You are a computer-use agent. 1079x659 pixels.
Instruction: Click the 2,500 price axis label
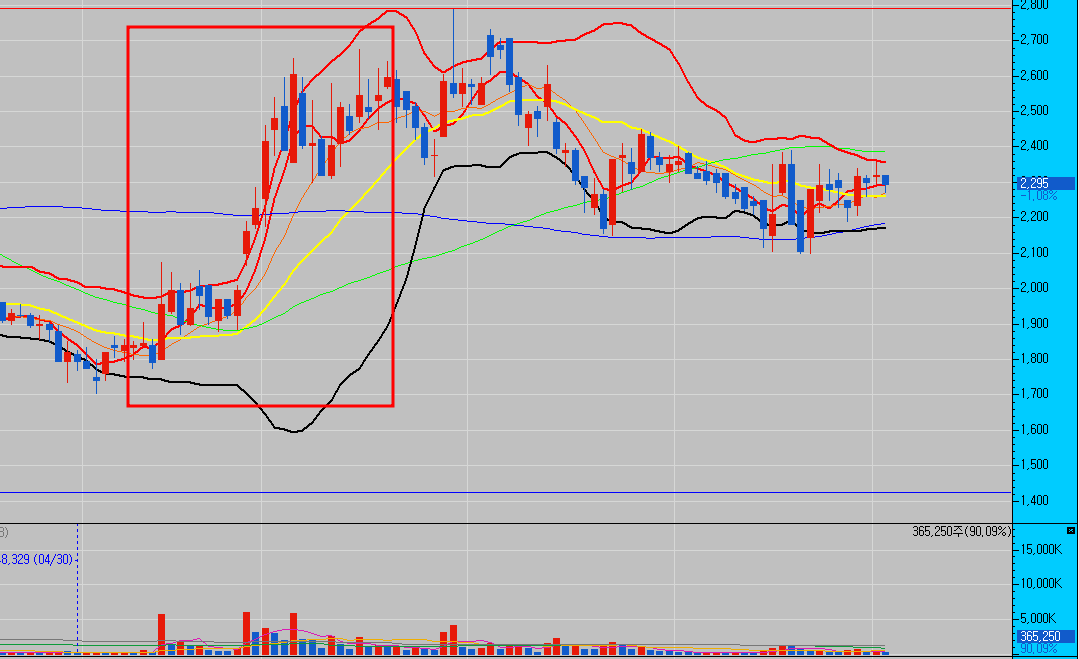[x=1034, y=111]
